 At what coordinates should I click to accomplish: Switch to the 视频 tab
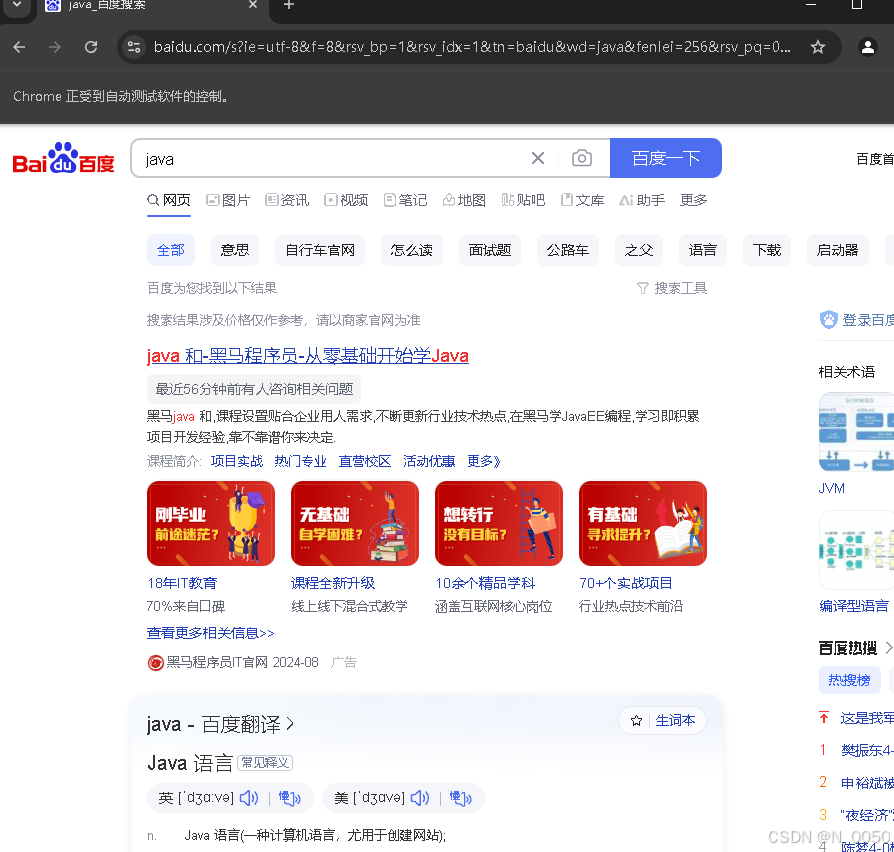[346, 200]
